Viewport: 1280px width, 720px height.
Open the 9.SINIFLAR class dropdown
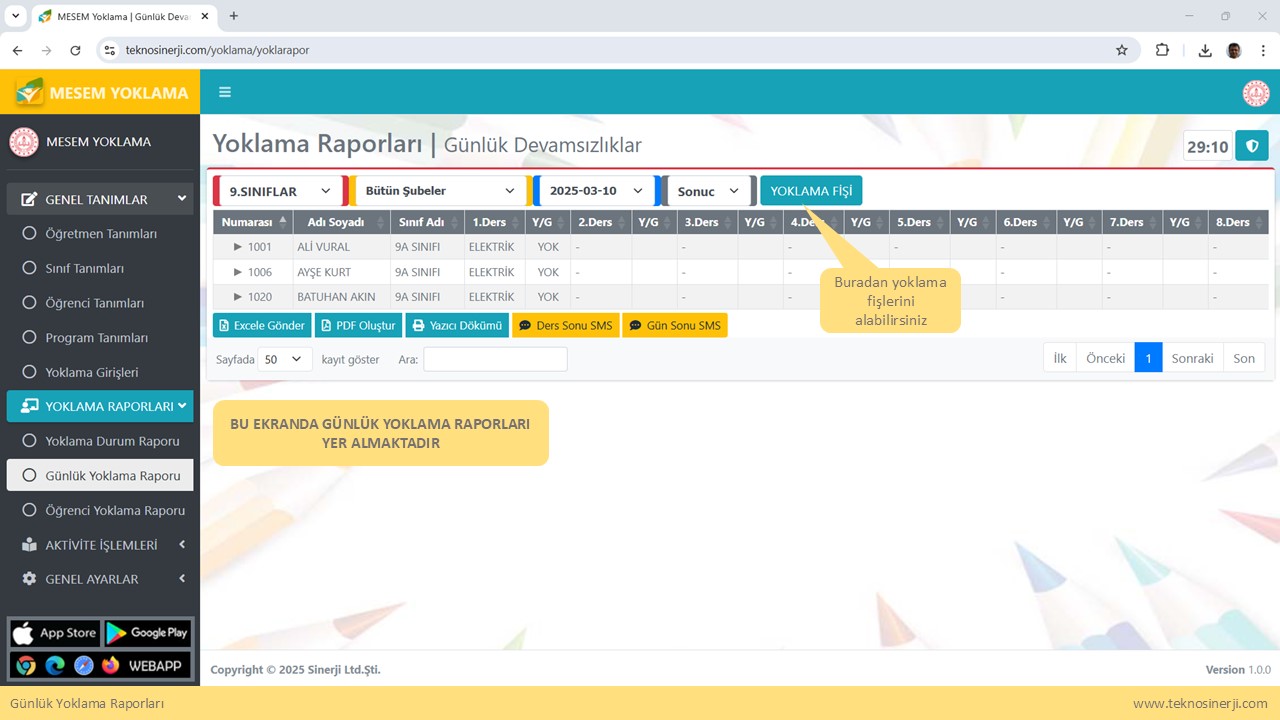280,191
